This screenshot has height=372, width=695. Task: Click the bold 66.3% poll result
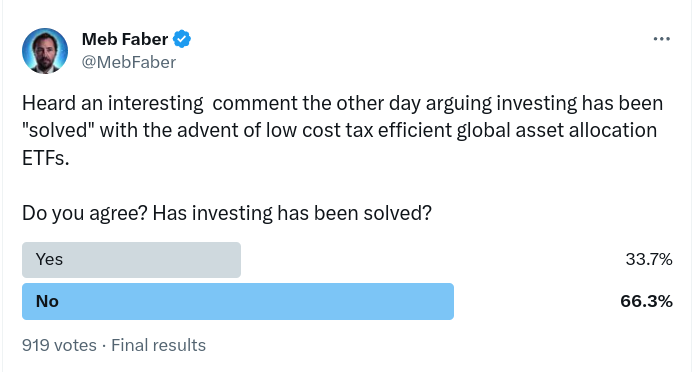point(646,302)
